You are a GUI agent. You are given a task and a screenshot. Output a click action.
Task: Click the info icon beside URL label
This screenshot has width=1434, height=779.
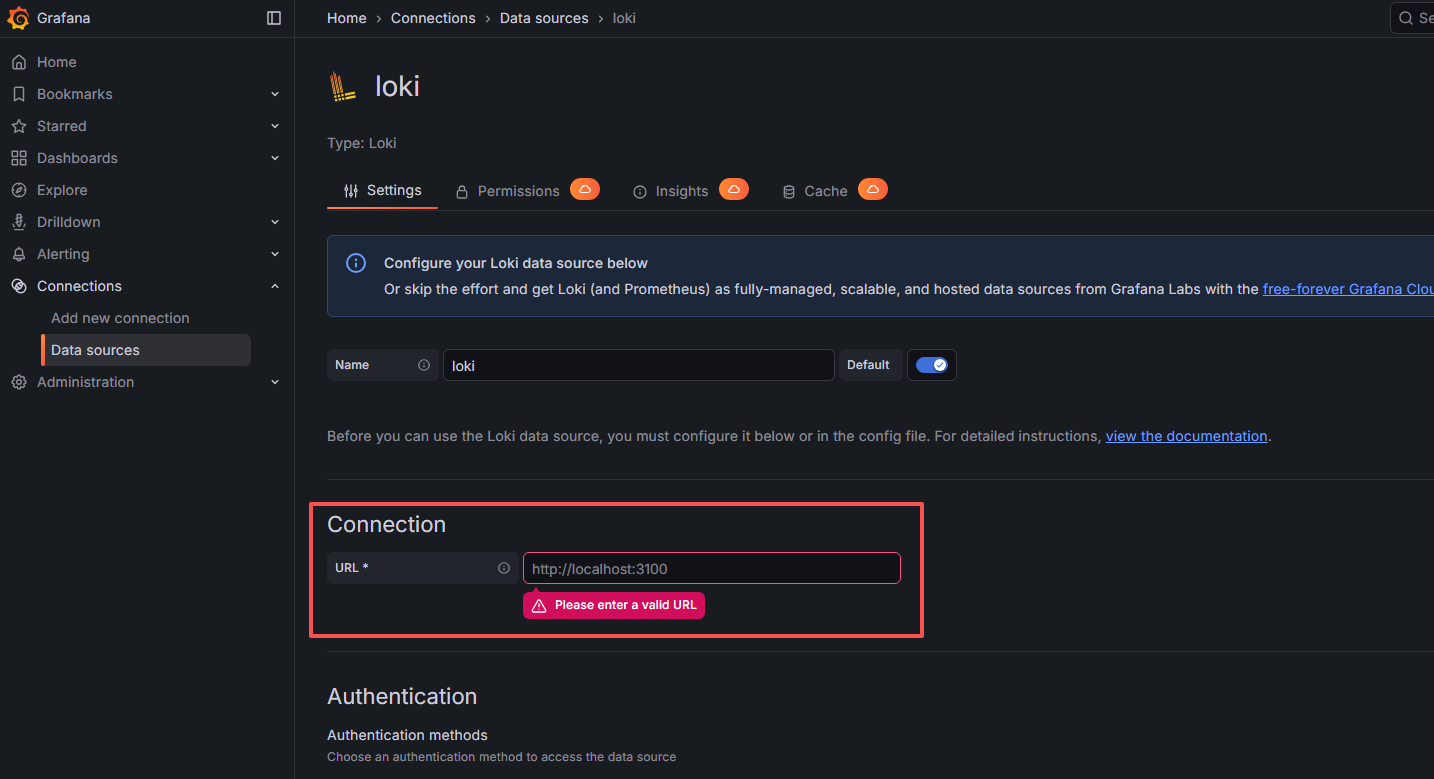coord(504,568)
